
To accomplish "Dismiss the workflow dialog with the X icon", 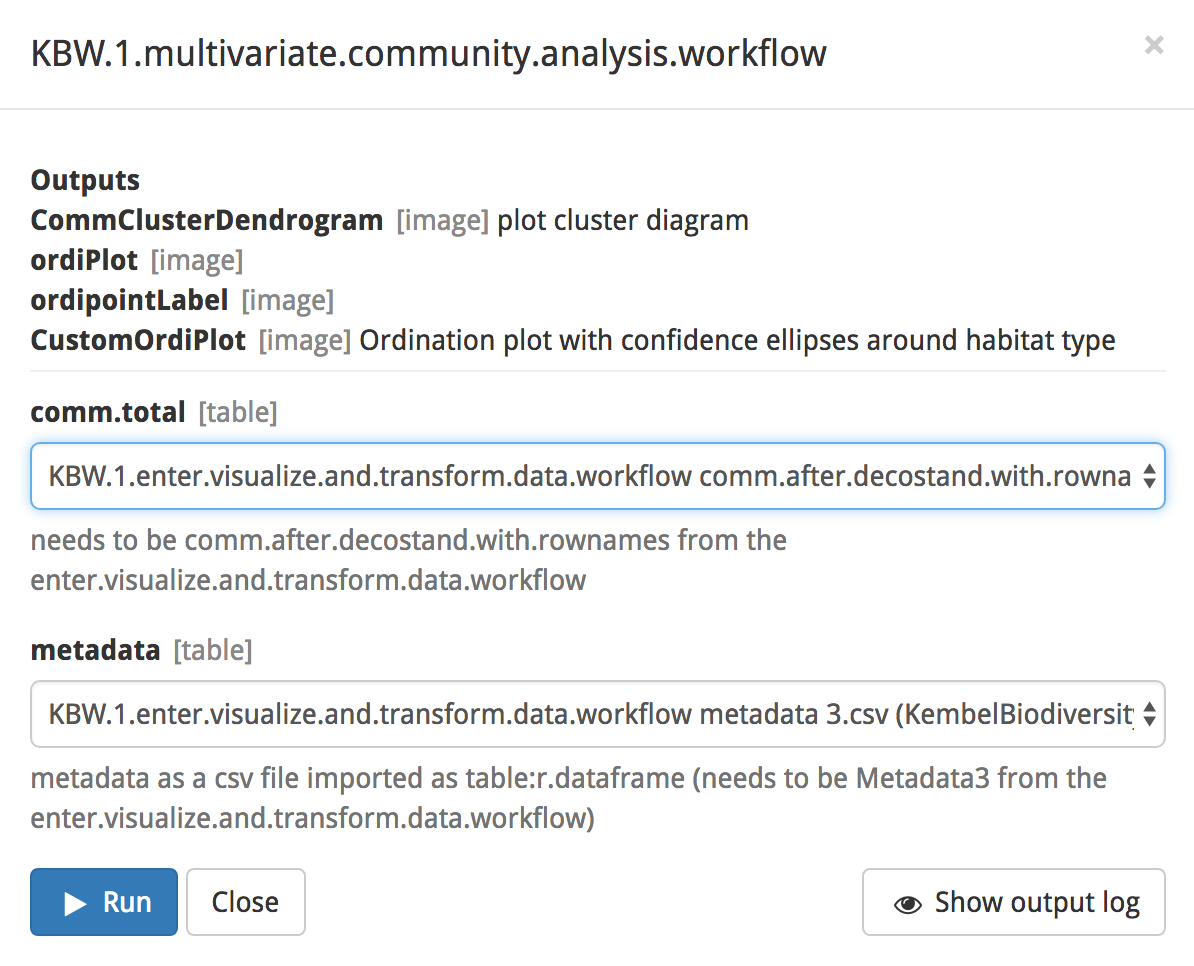I will click(x=1154, y=46).
